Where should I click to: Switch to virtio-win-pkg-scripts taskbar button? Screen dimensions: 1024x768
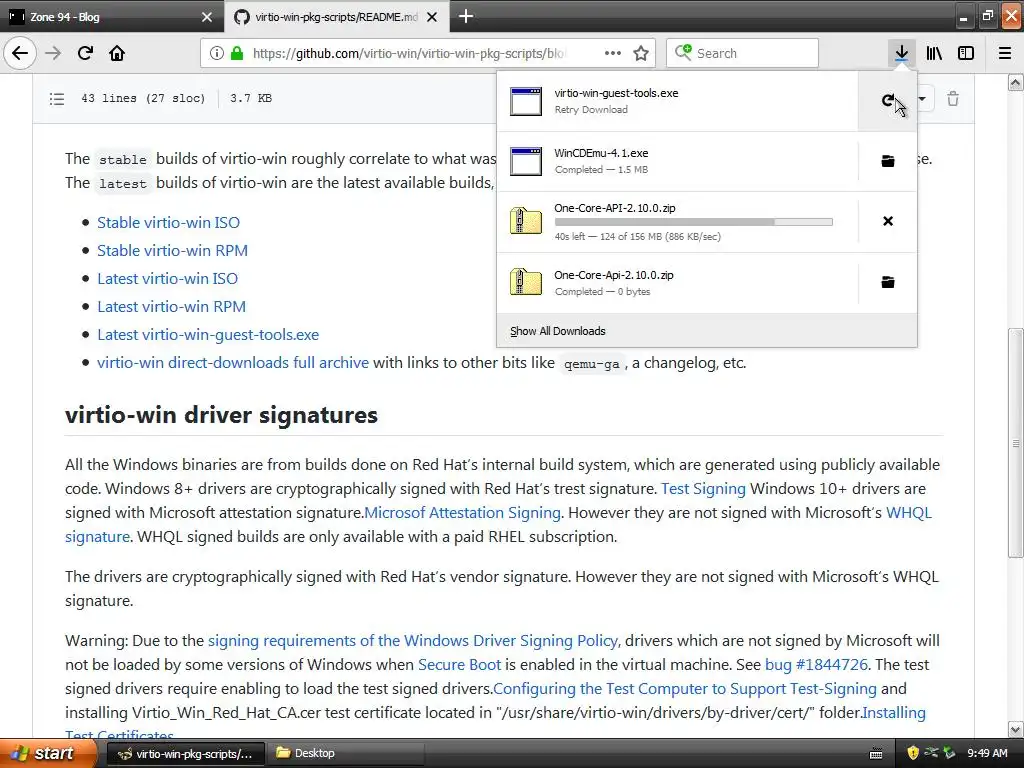pos(185,754)
